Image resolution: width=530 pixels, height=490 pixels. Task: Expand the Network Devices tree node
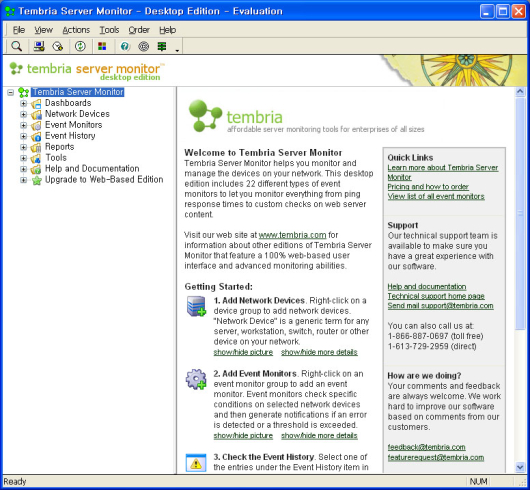click(23, 115)
